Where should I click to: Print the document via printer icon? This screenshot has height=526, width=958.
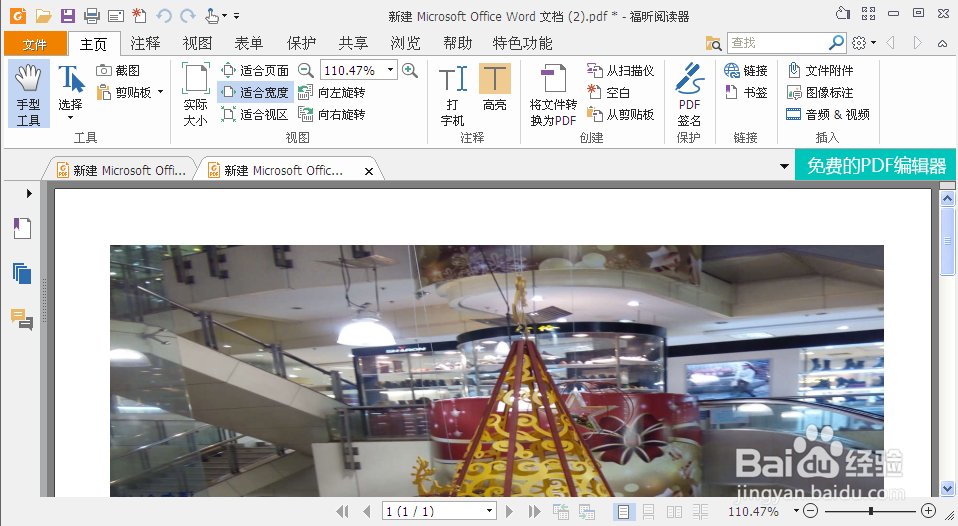(x=92, y=15)
